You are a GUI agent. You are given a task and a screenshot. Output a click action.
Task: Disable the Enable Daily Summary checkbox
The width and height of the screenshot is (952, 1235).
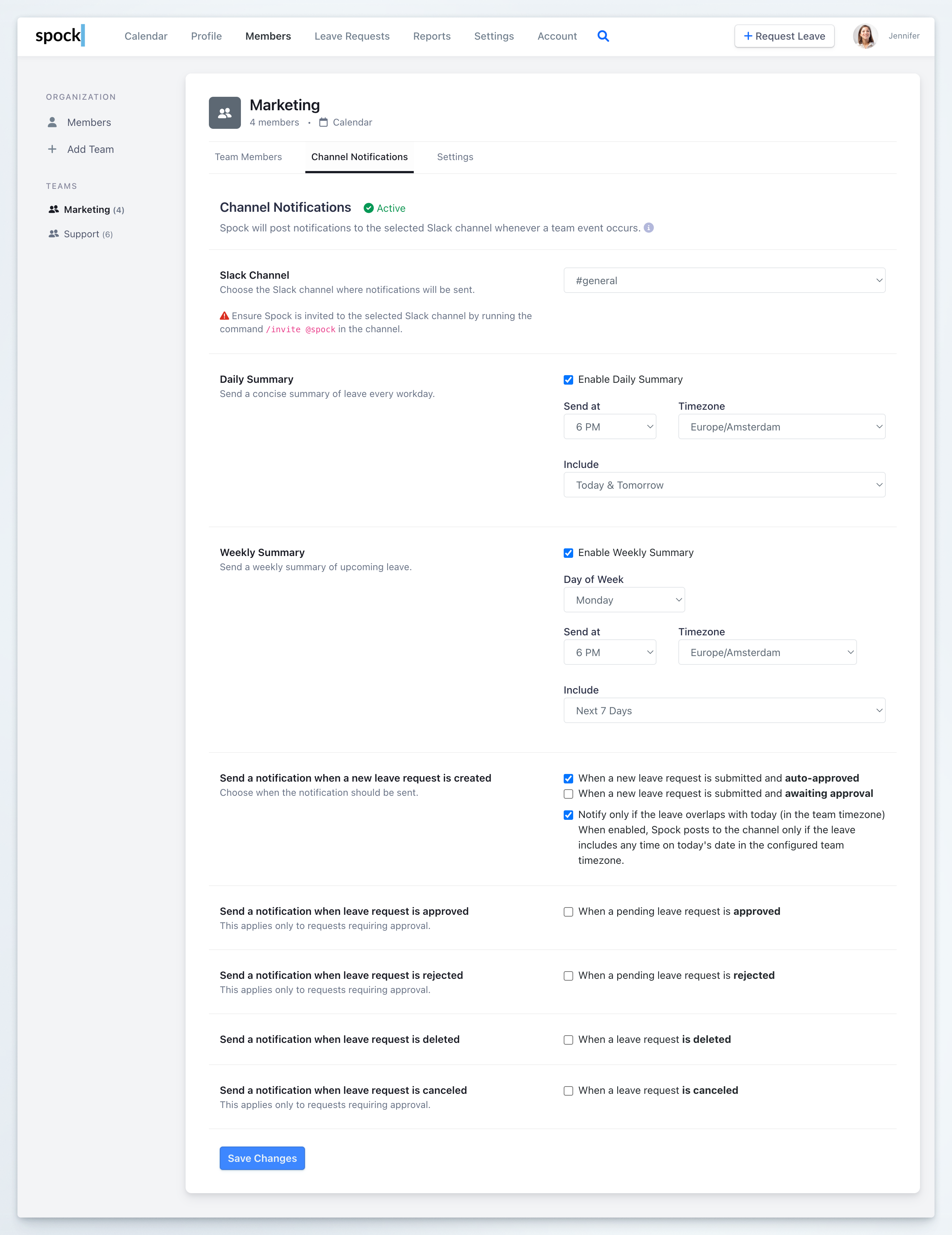click(x=568, y=380)
